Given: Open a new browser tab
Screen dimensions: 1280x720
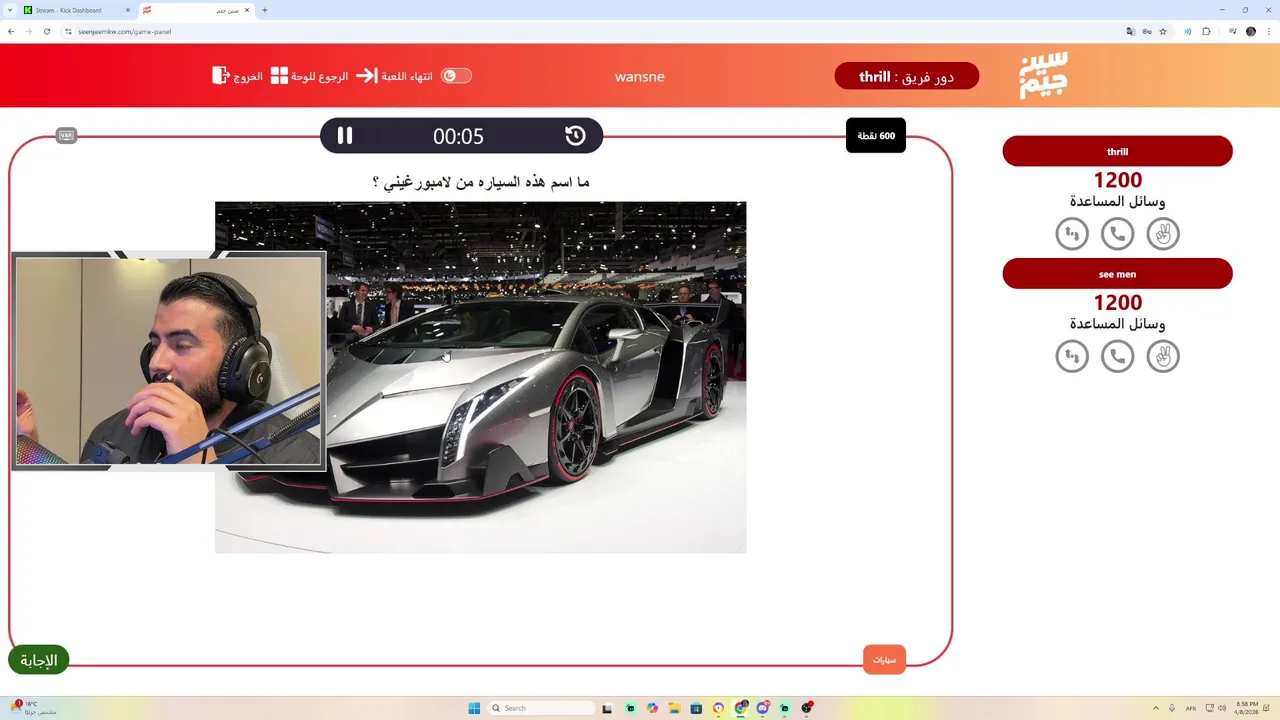Looking at the screenshot, I should pos(265,10).
